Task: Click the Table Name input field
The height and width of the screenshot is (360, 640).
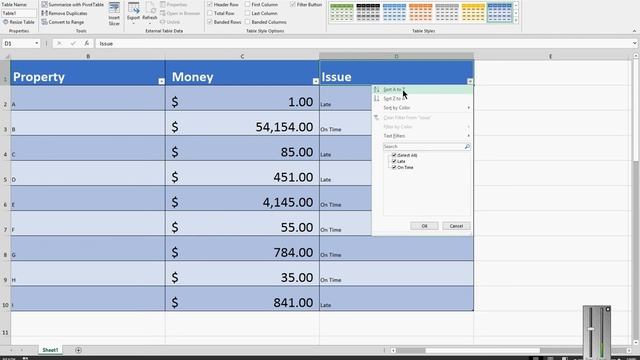Action: point(19,13)
